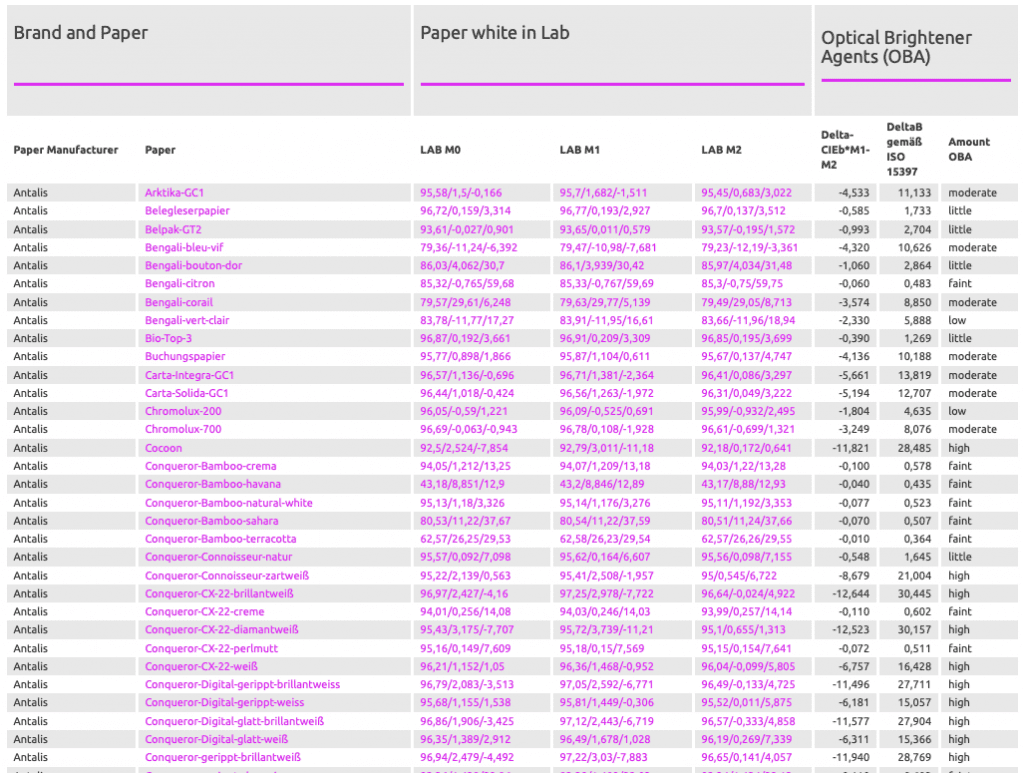
Task: Open the Chromolux-700 link
Action: coord(183,429)
